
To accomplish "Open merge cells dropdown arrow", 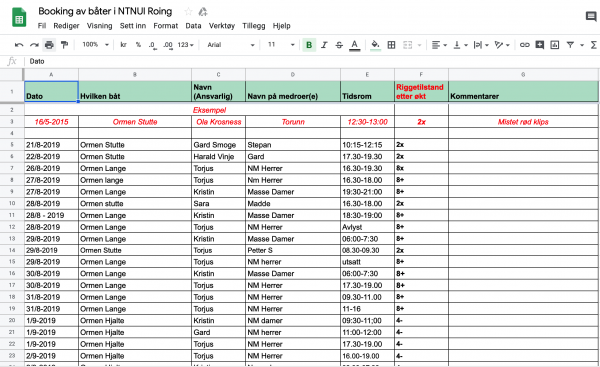I will pyautogui.click(x=419, y=45).
